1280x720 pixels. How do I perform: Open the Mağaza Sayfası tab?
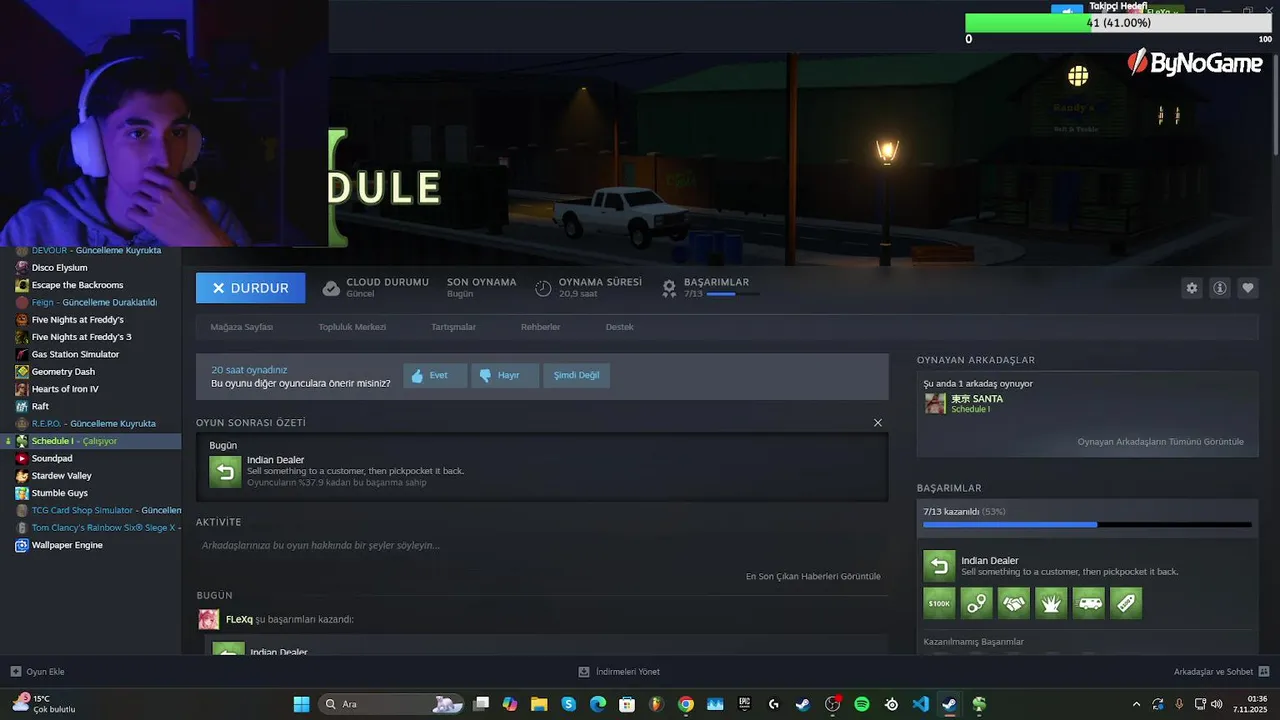click(241, 327)
